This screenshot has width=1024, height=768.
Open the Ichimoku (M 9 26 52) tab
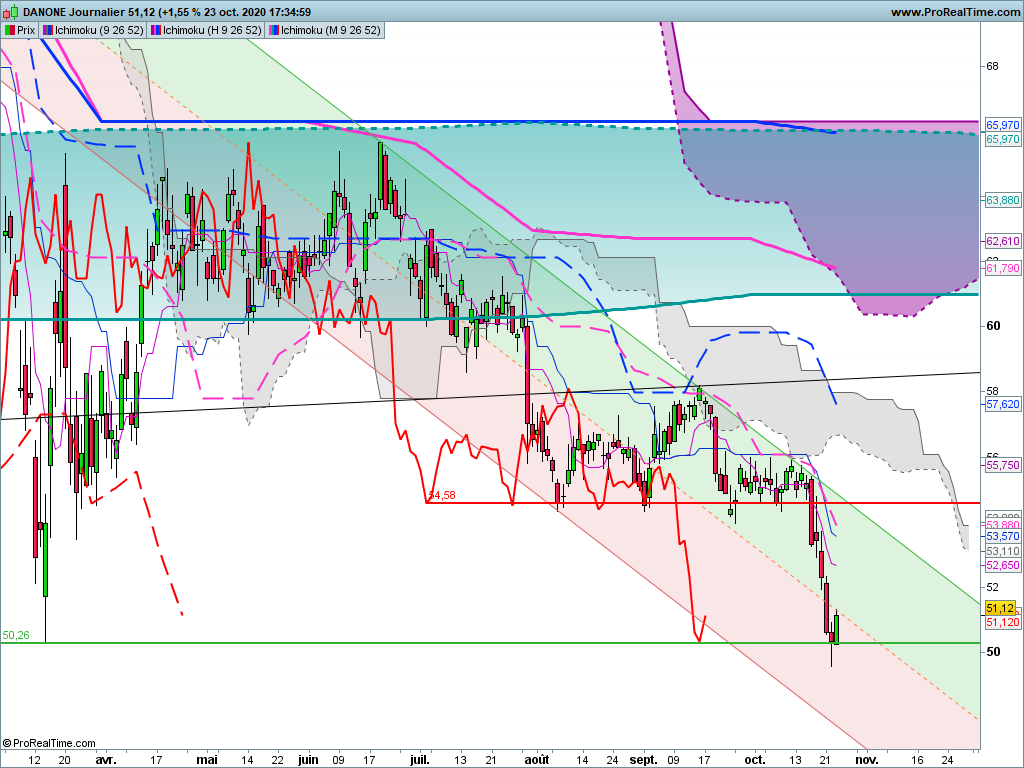tap(325, 30)
